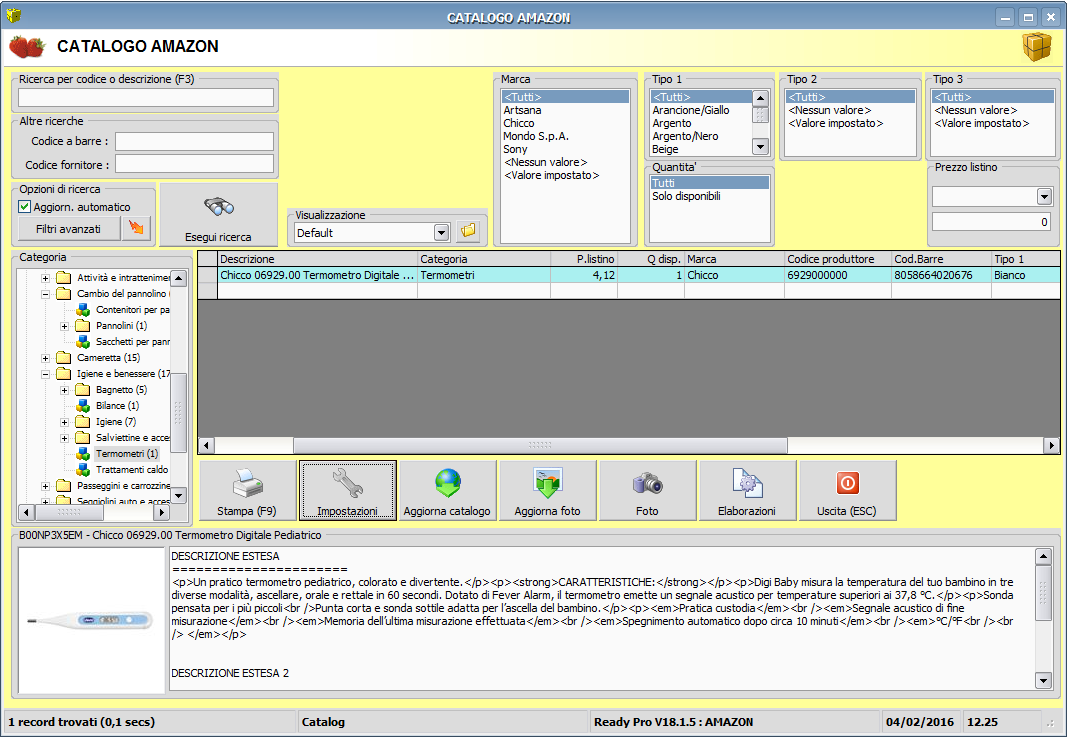Open Foto camera button

click(x=647, y=491)
